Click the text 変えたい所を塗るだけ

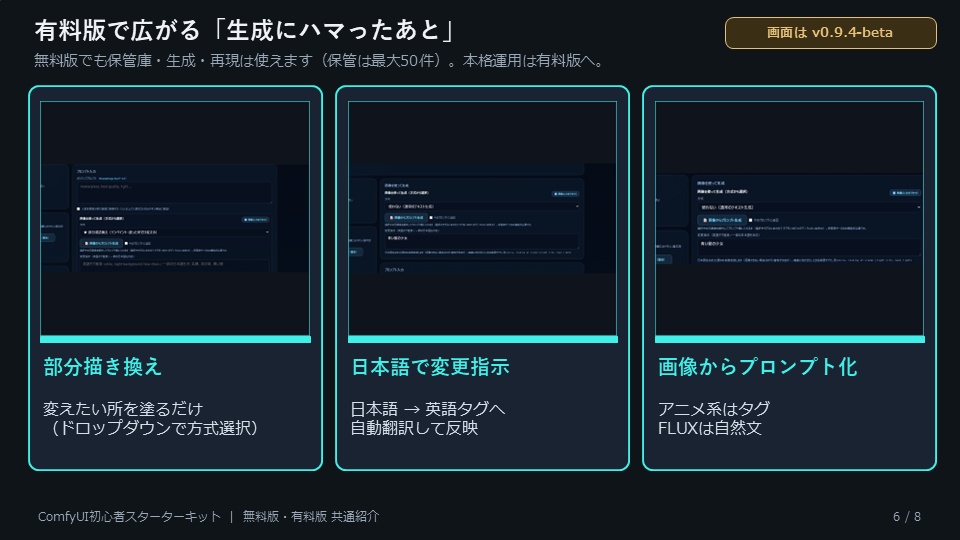click(123, 408)
